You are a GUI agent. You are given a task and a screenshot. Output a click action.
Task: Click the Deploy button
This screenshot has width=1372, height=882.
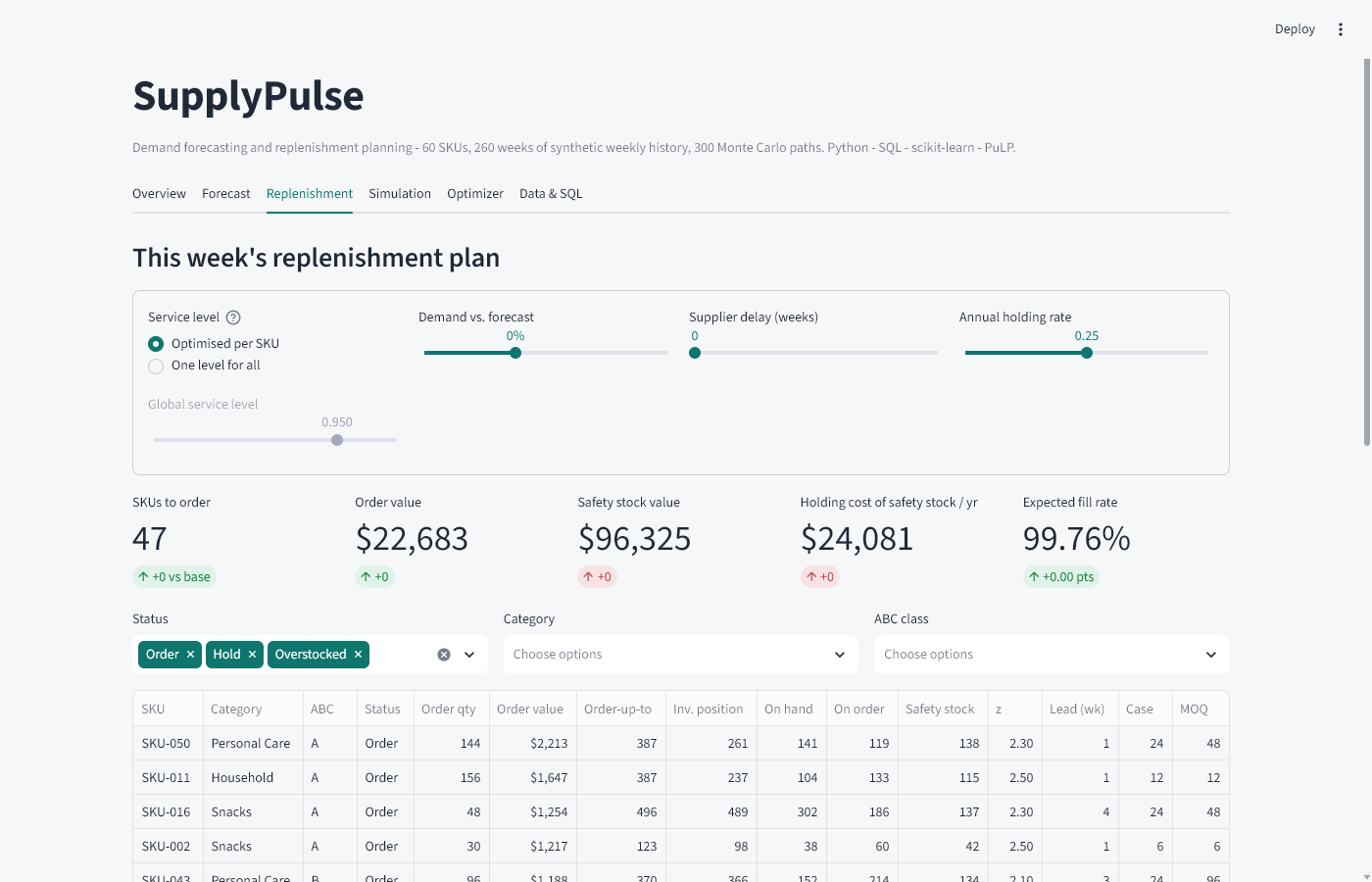[1295, 29]
